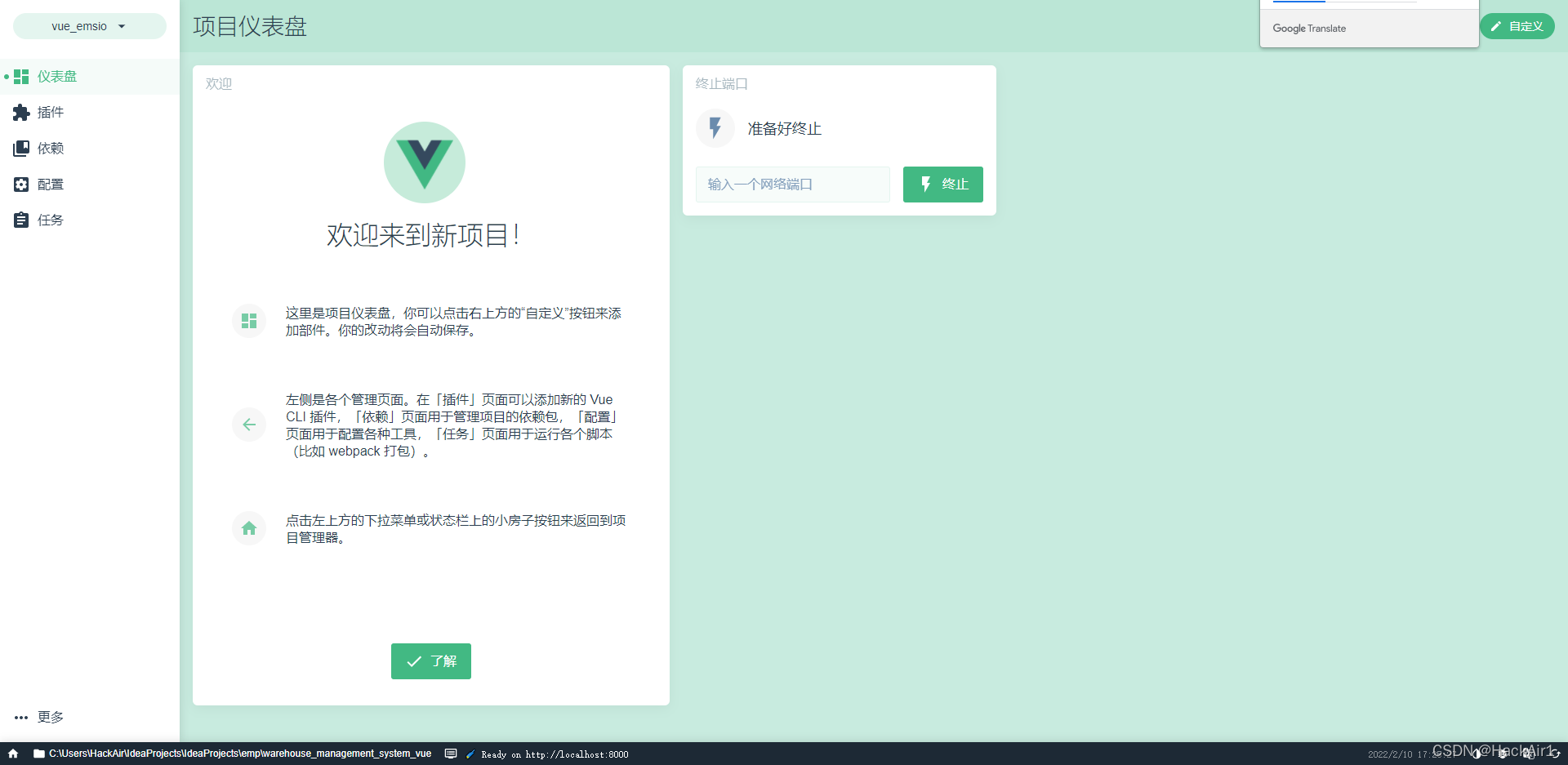The height and width of the screenshot is (765, 1568).
Task: Open the 依赖 dependencies page
Action: (90, 149)
